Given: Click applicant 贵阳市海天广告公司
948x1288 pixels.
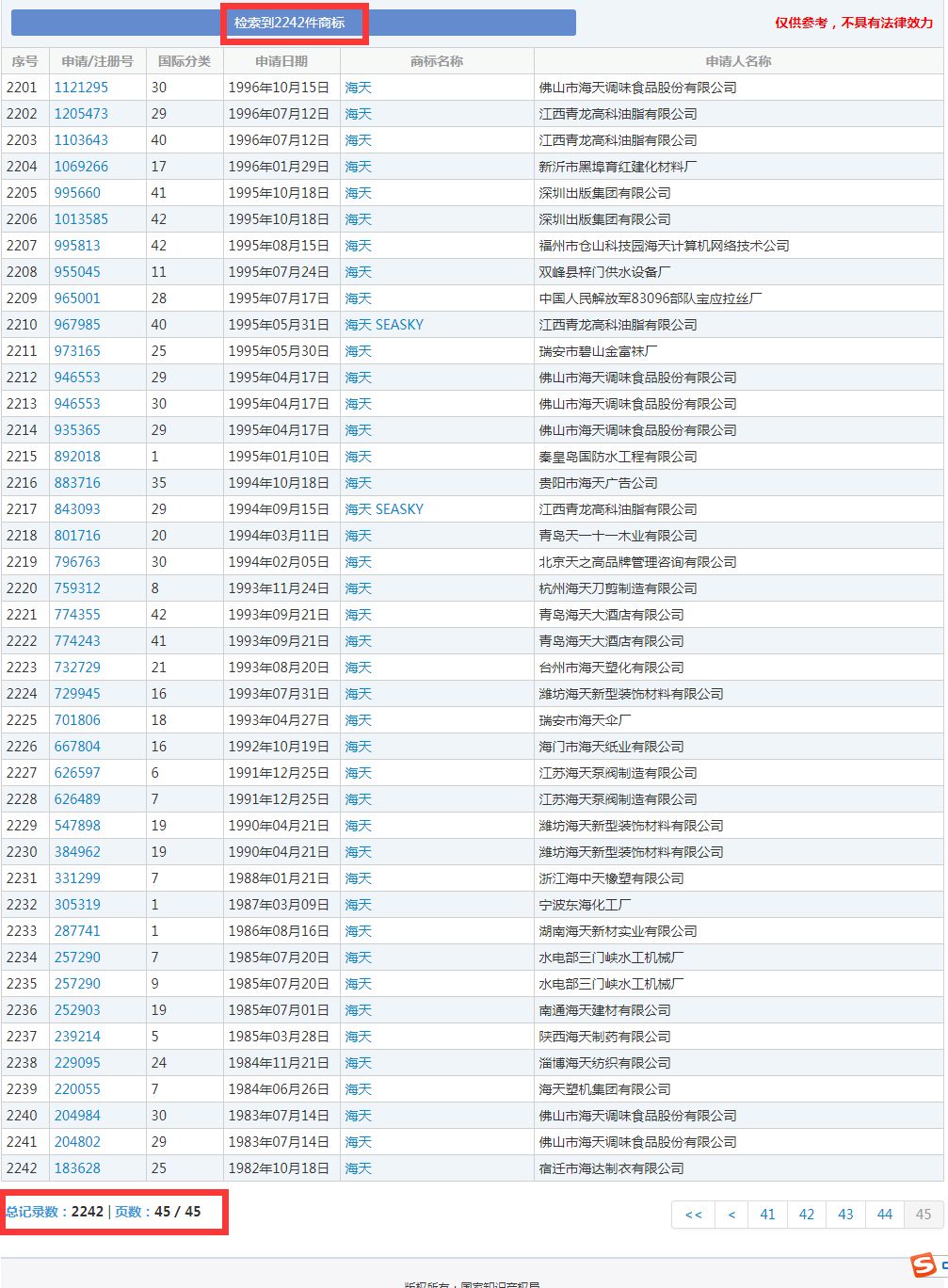Looking at the screenshot, I should click(598, 483).
